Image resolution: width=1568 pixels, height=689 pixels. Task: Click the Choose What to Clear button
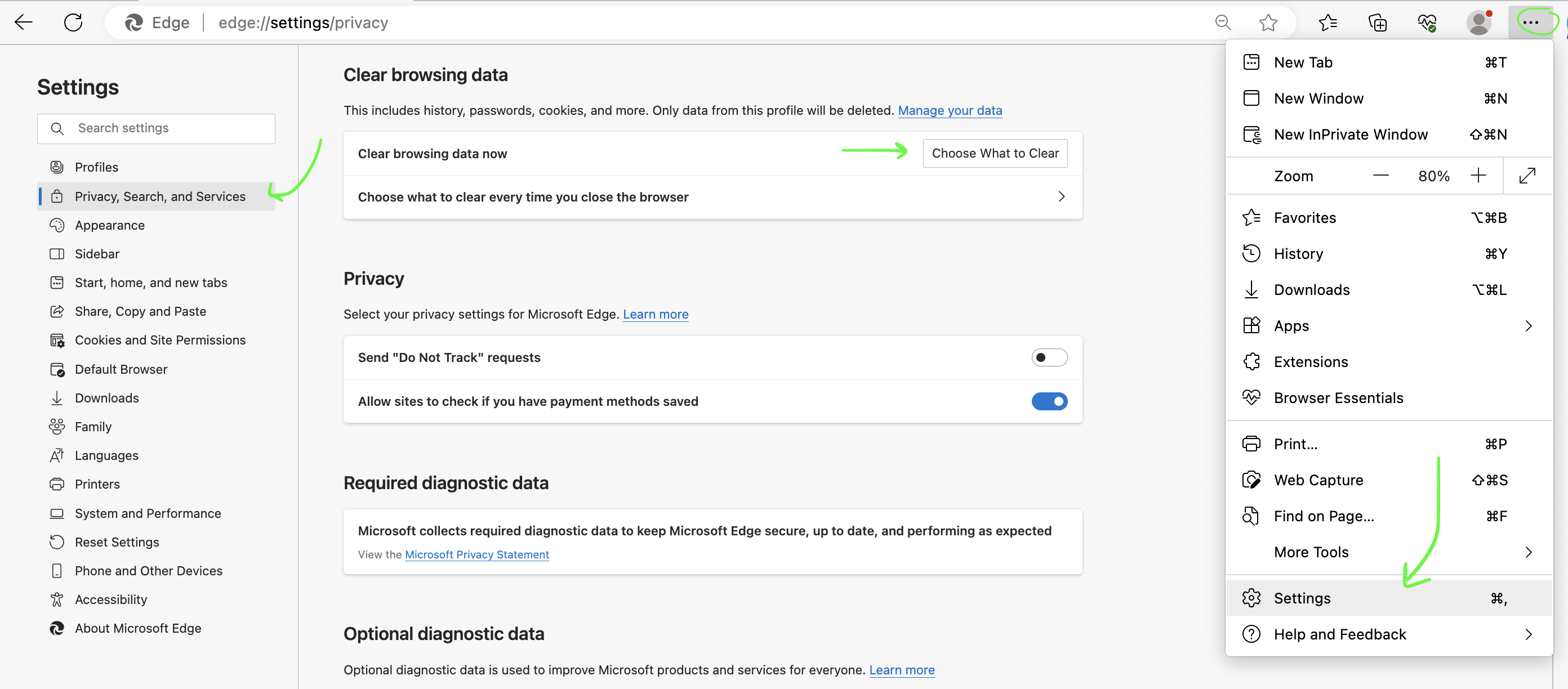pos(995,153)
